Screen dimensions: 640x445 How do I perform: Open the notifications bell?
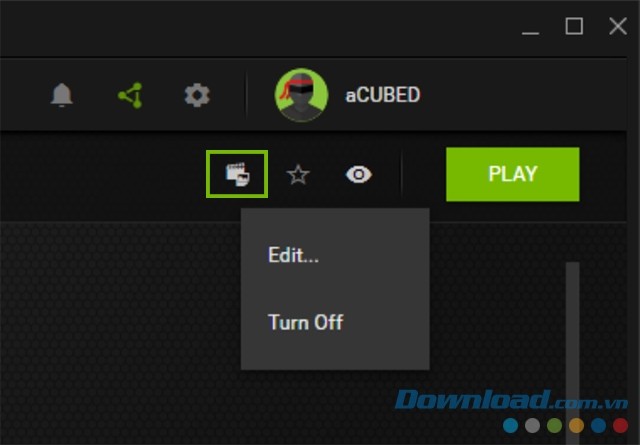(x=62, y=95)
